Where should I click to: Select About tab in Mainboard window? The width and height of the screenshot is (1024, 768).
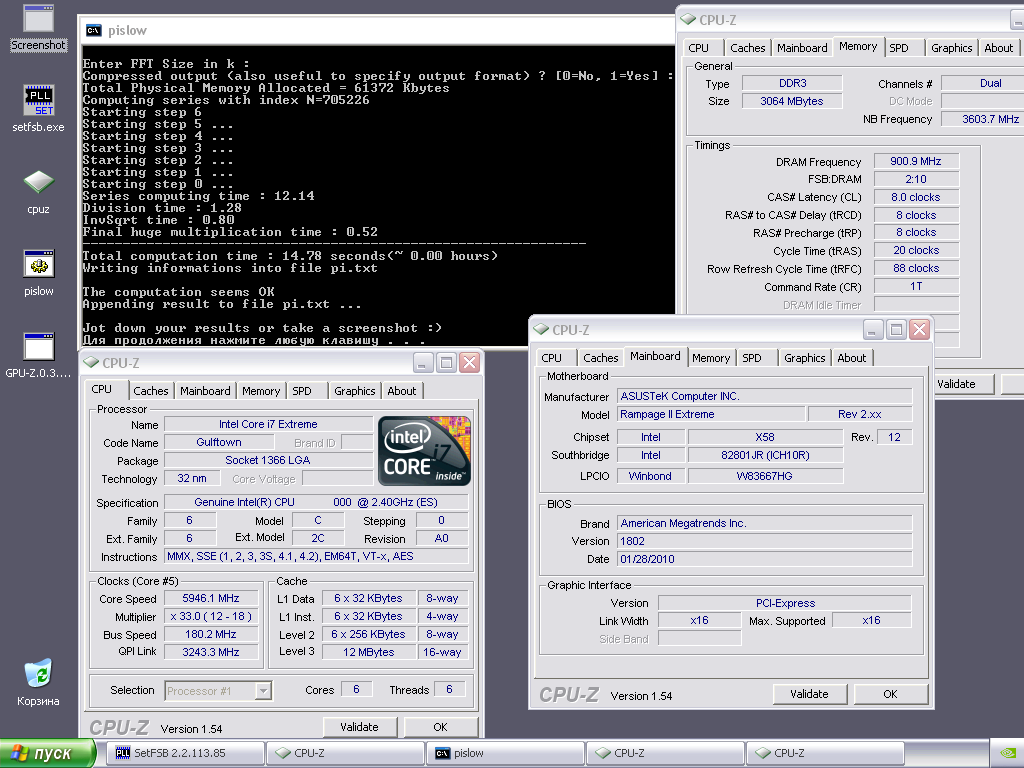852,358
